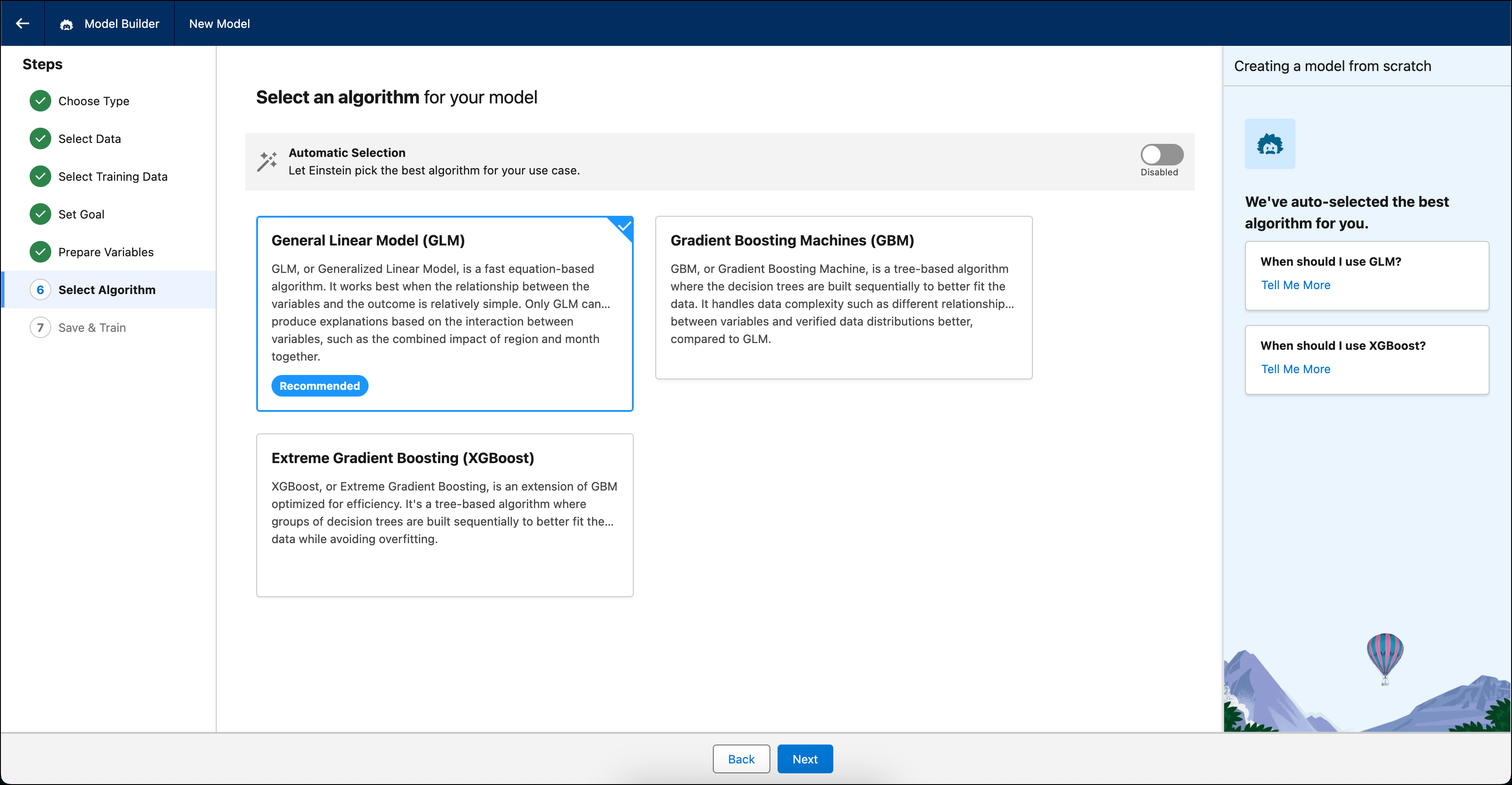
Task: Open Tell Me More under XGBoost question
Action: tap(1295, 369)
